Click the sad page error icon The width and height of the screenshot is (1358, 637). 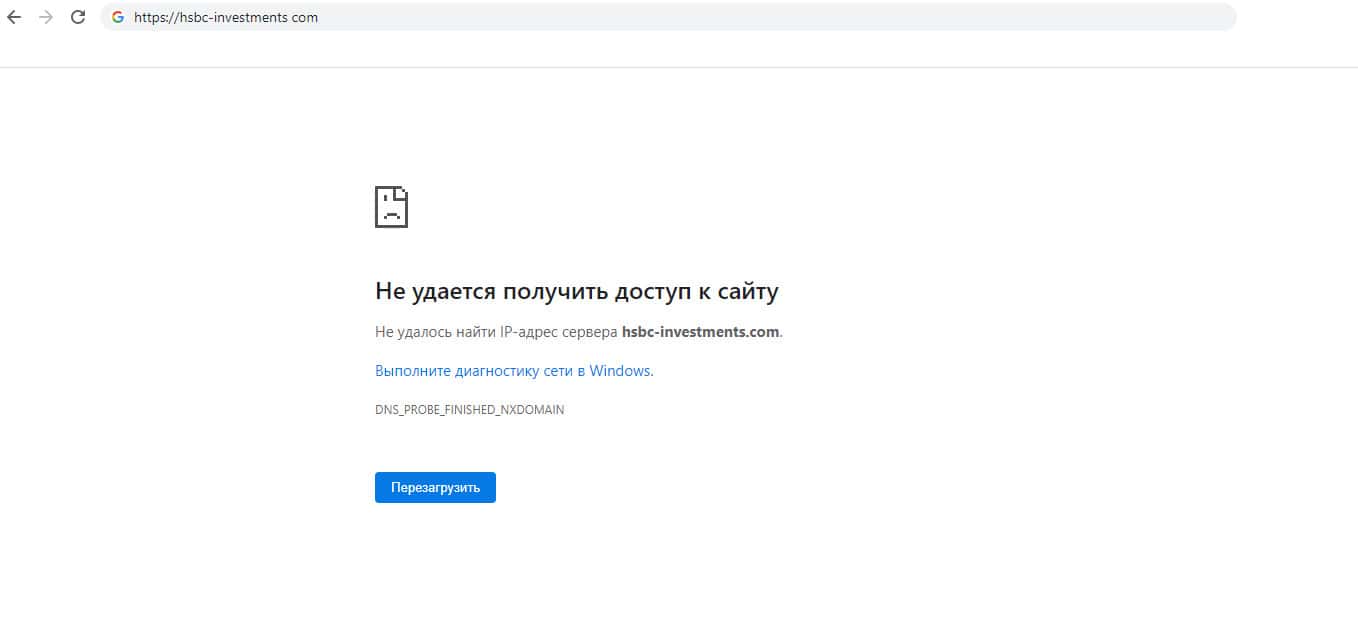pos(391,206)
